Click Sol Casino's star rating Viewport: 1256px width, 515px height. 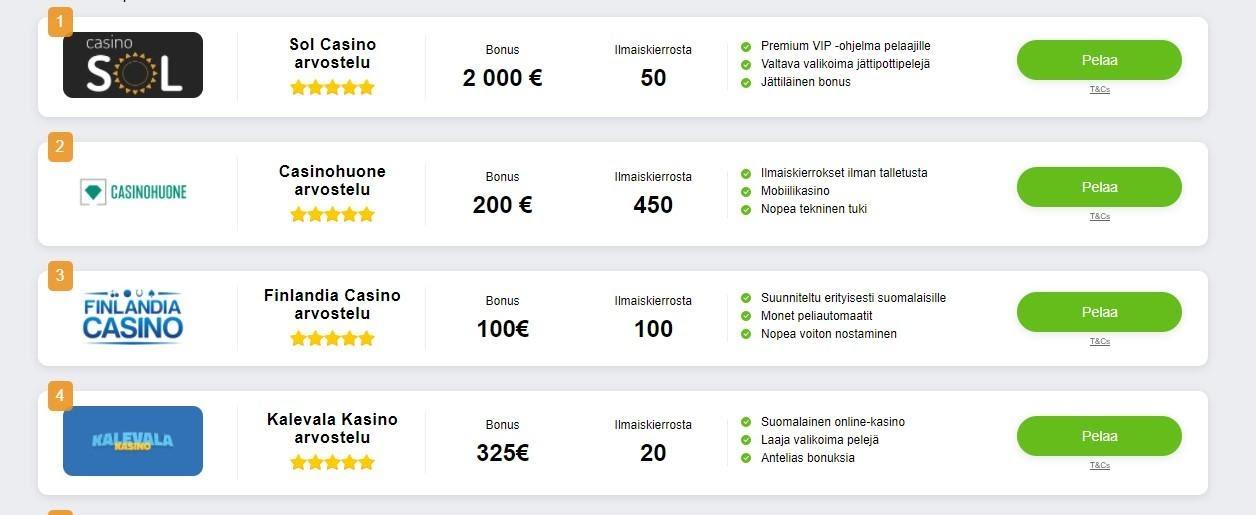point(332,88)
